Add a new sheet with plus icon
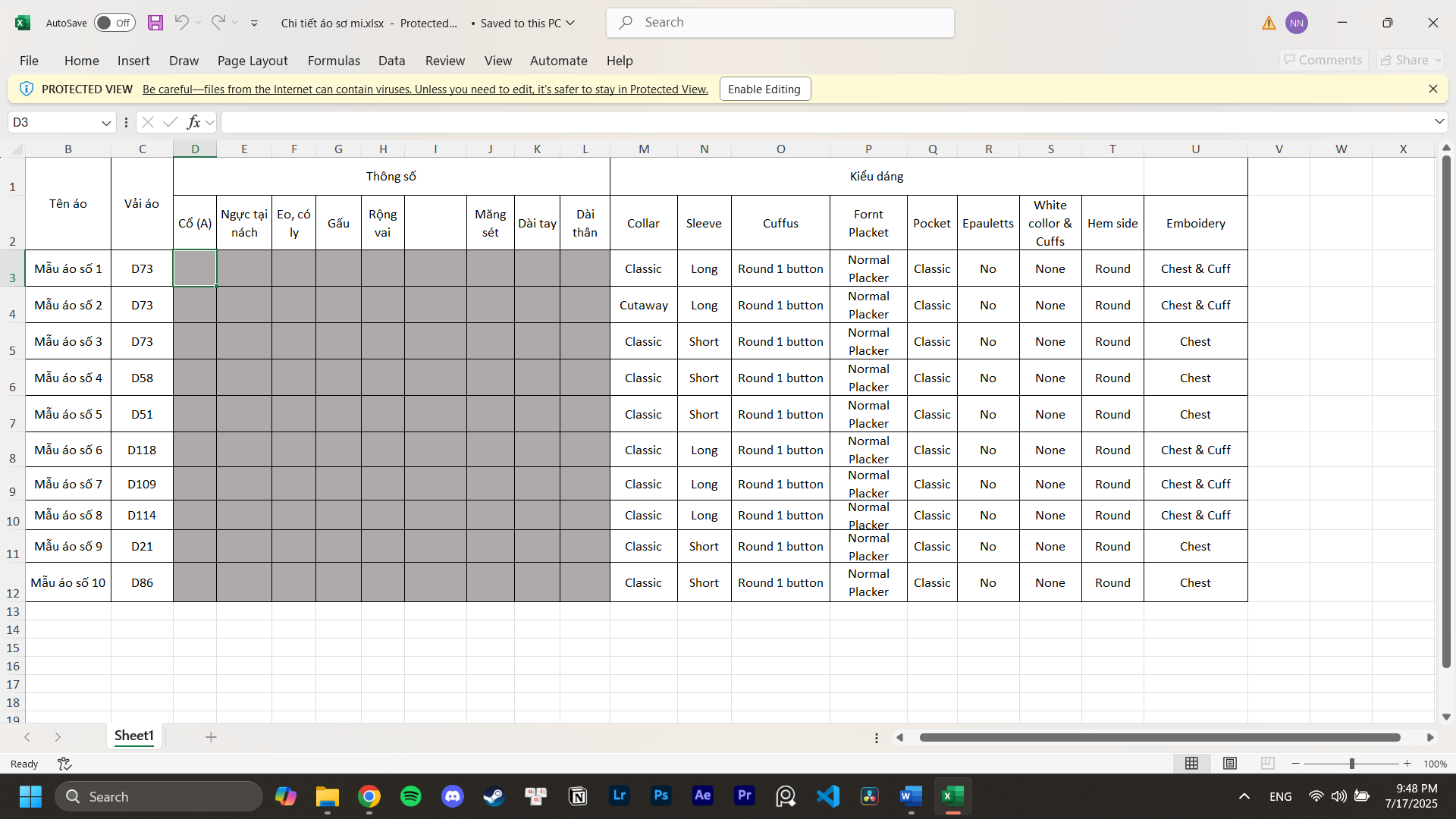This screenshot has height=819, width=1456. pos(211,737)
